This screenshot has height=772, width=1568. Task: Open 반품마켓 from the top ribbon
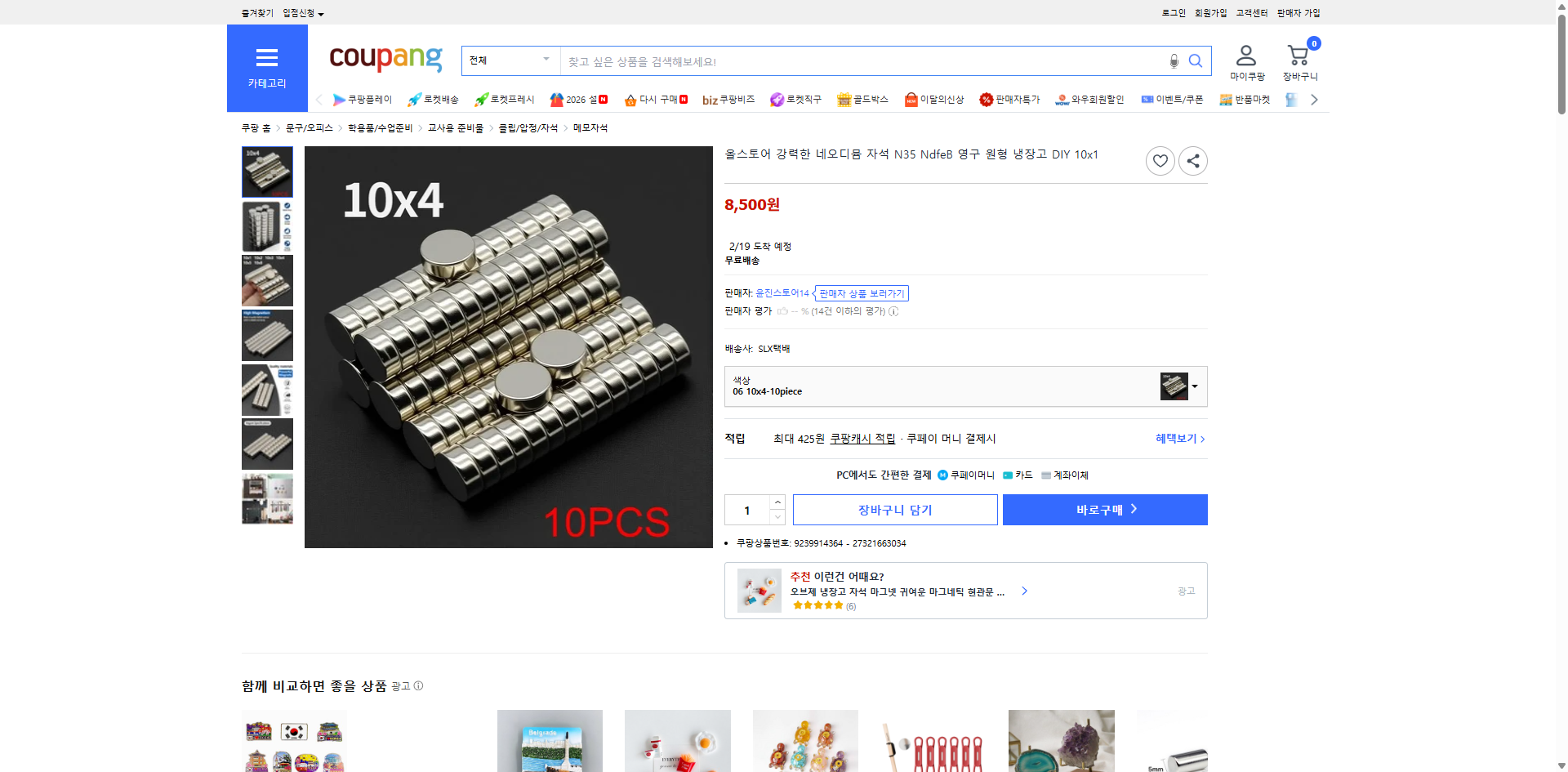tap(1245, 99)
